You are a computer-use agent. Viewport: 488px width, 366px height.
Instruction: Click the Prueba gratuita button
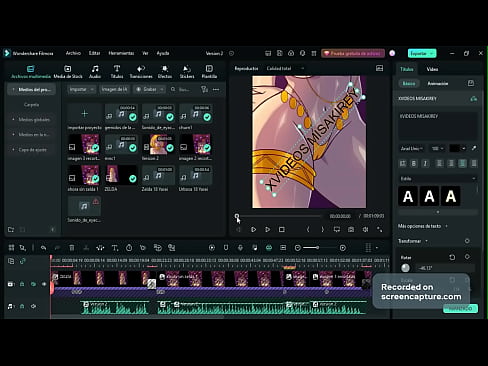pyautogui.click(x=353, y=53)
